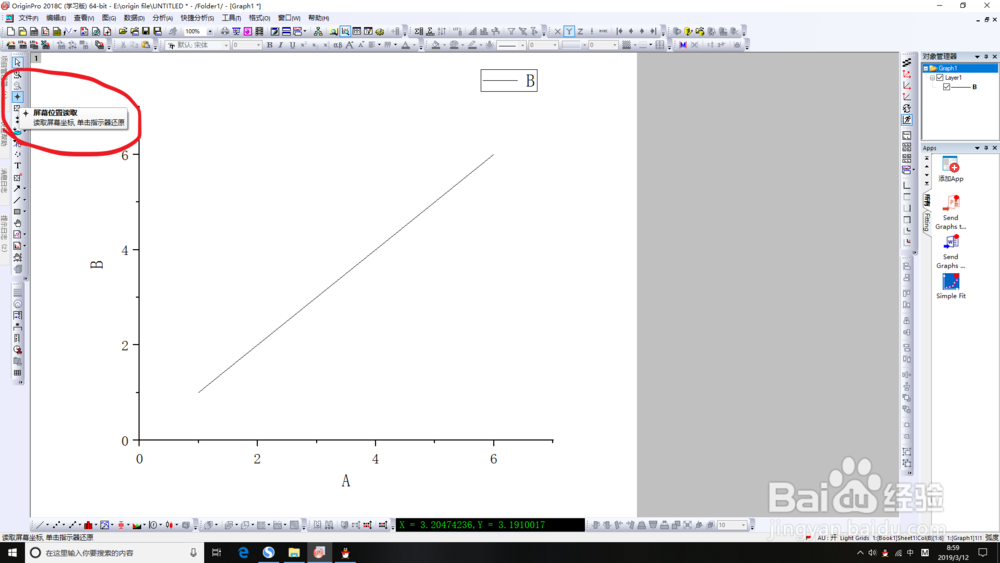Screen dimensions: 1000x563
Task: Apply Italic formatting with the I button
Action: 281,45
